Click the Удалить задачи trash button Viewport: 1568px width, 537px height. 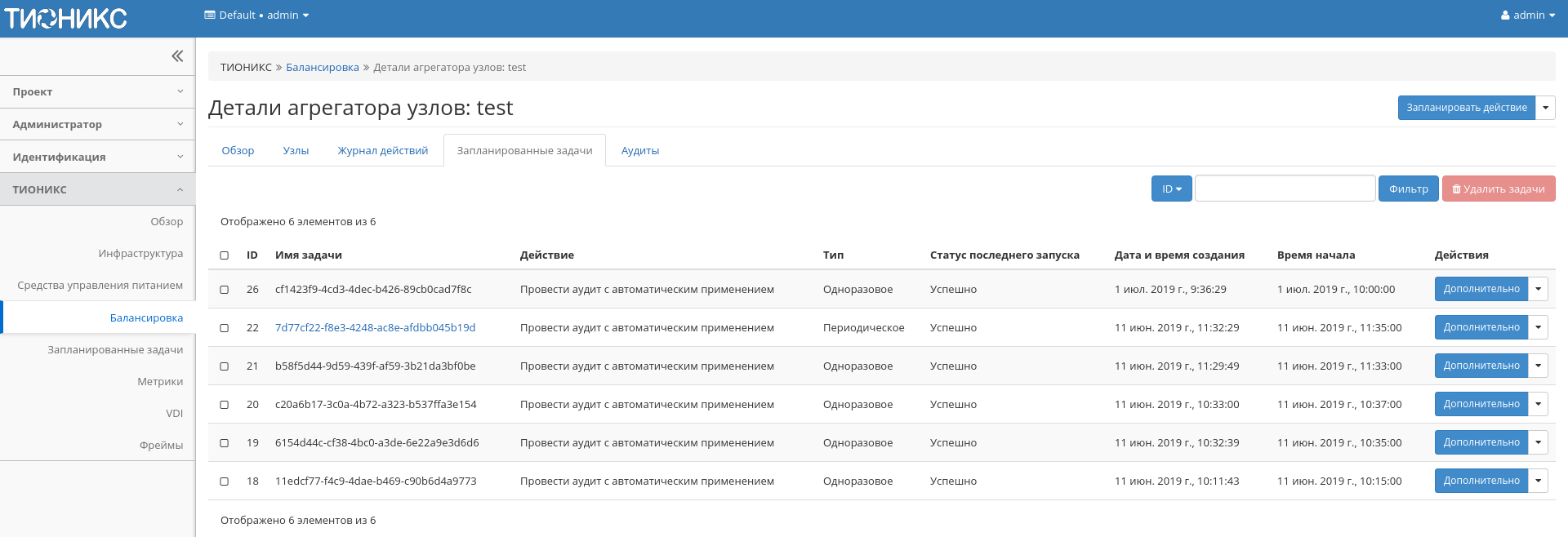pos(1498,189)
